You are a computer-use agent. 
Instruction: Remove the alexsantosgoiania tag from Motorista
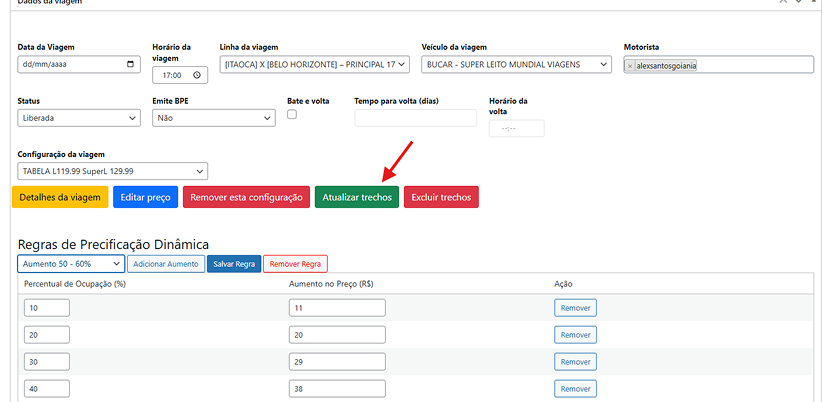(630, 66)
